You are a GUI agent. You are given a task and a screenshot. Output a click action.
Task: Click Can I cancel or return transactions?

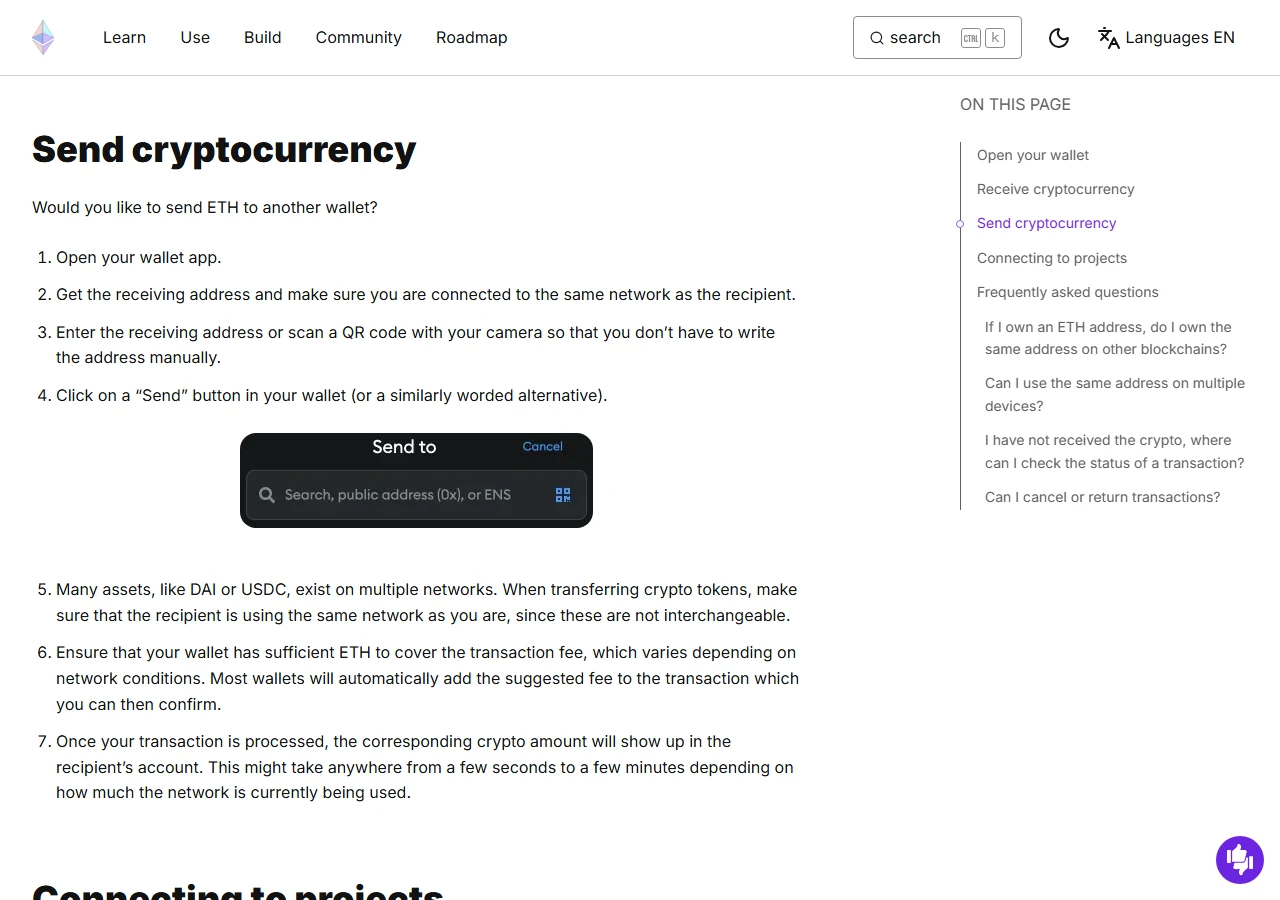coord(1103,497)
